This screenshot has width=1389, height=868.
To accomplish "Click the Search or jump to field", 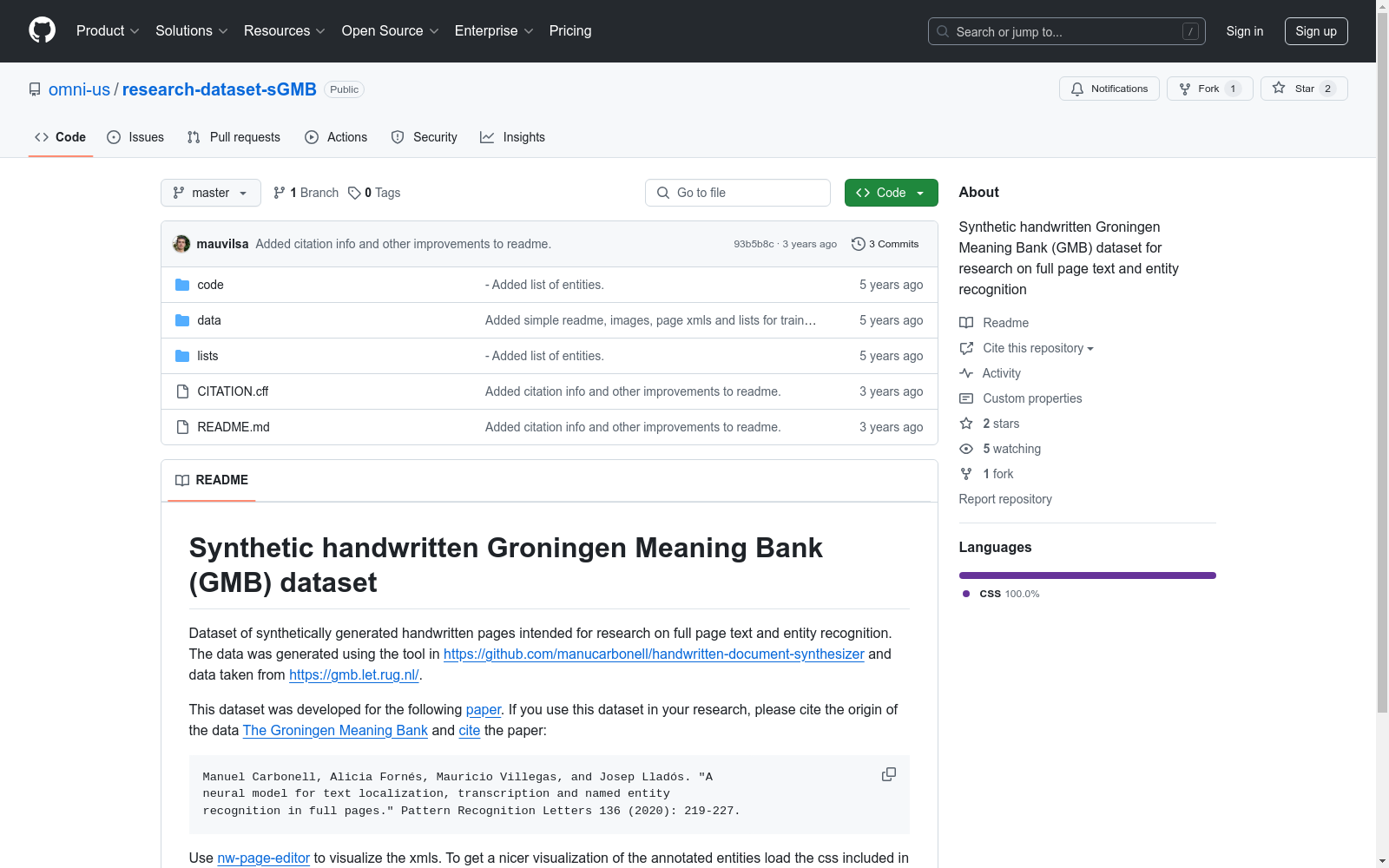I will point(1066,31).
